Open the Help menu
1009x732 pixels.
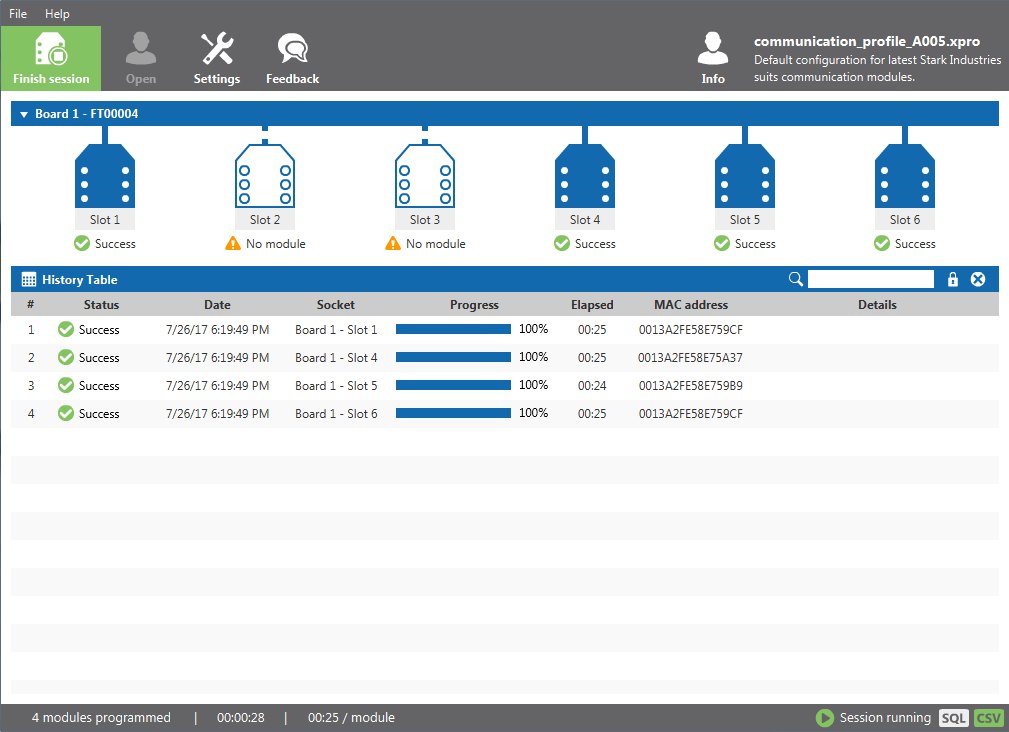click(x=57, y=14)
